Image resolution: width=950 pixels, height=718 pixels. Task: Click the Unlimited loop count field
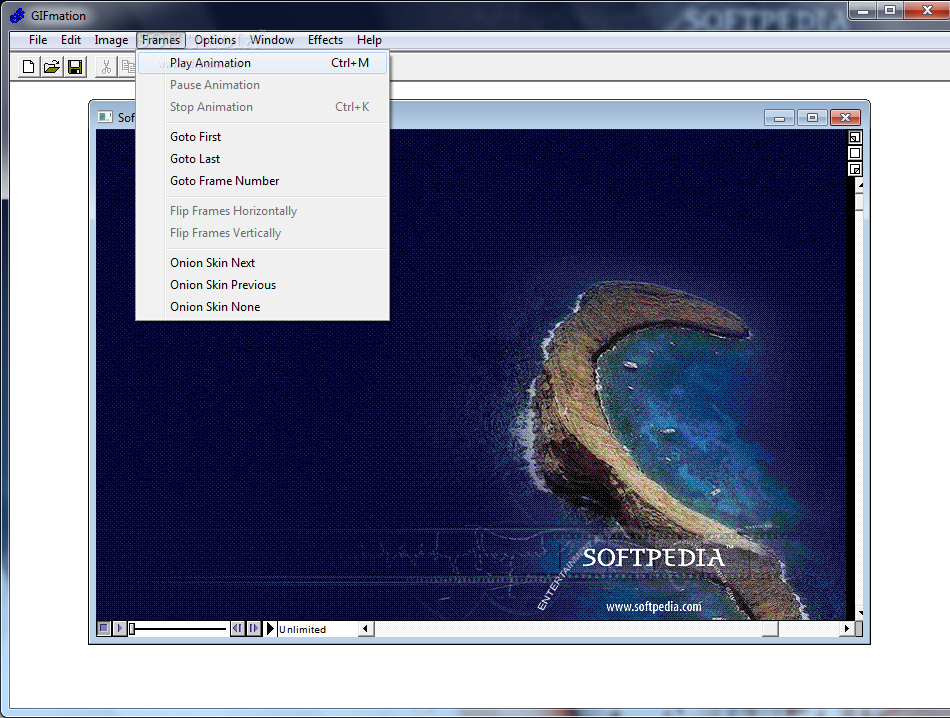pyautogui.click(x=317, y=629)
